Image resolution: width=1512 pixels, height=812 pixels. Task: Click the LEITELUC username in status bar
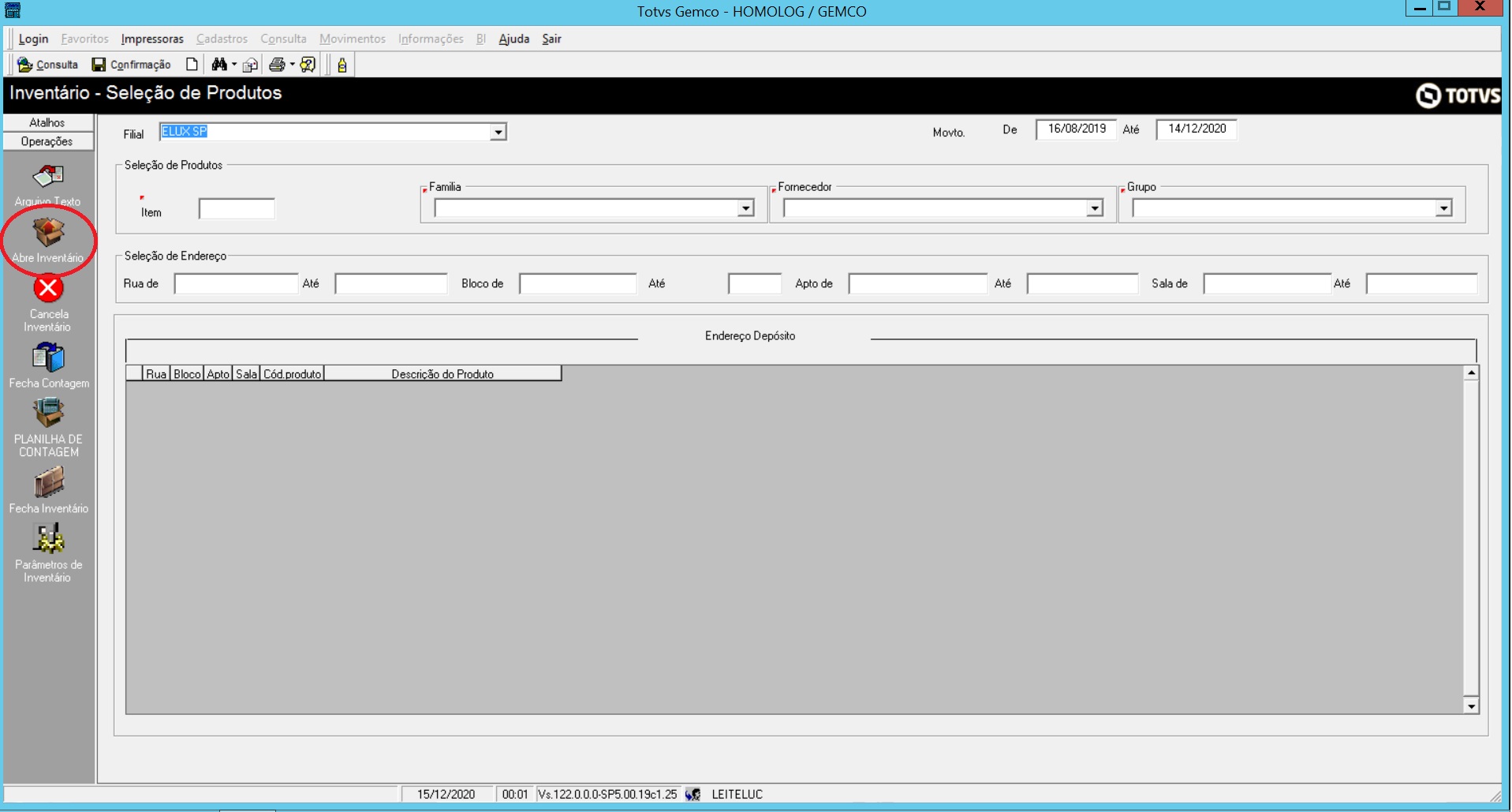pyautogui.click(x=737, y=794)
